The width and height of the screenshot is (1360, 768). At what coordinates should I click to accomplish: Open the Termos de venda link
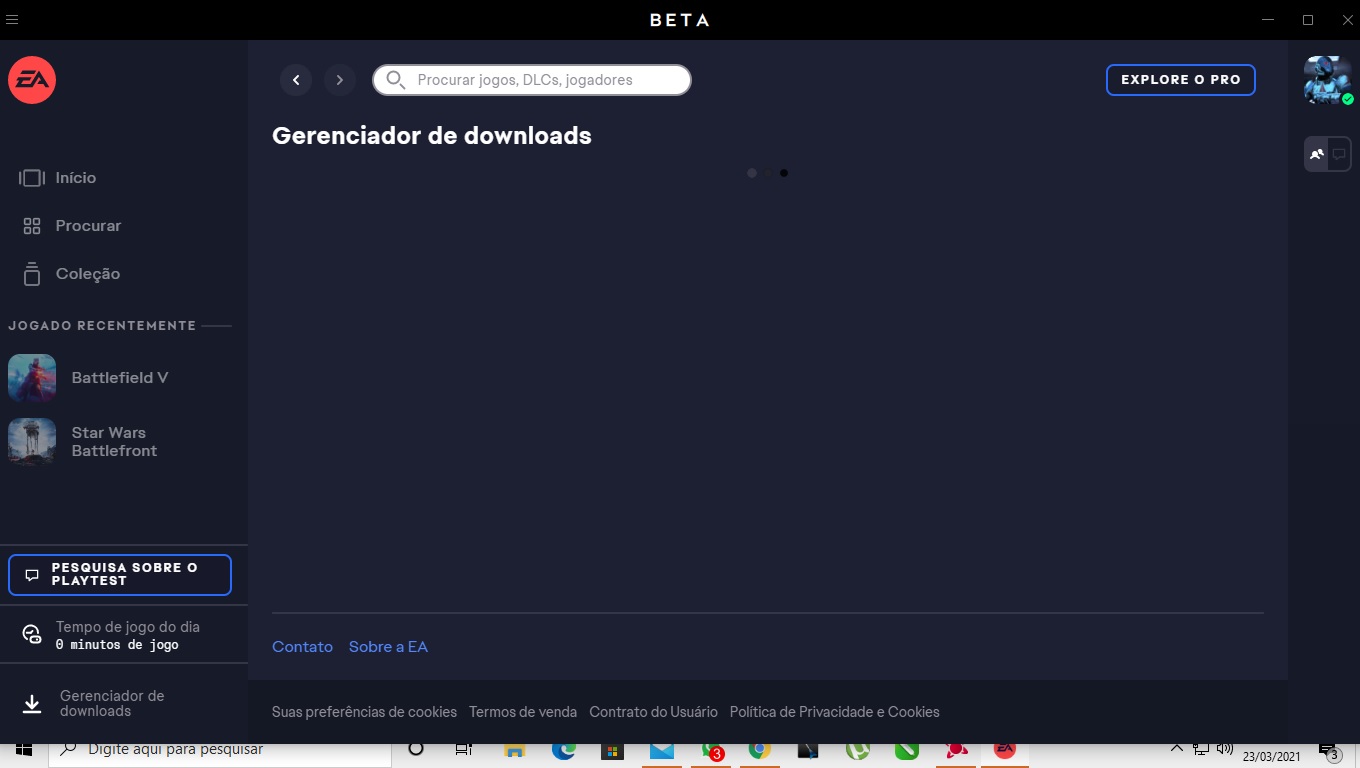pos(523,712)
